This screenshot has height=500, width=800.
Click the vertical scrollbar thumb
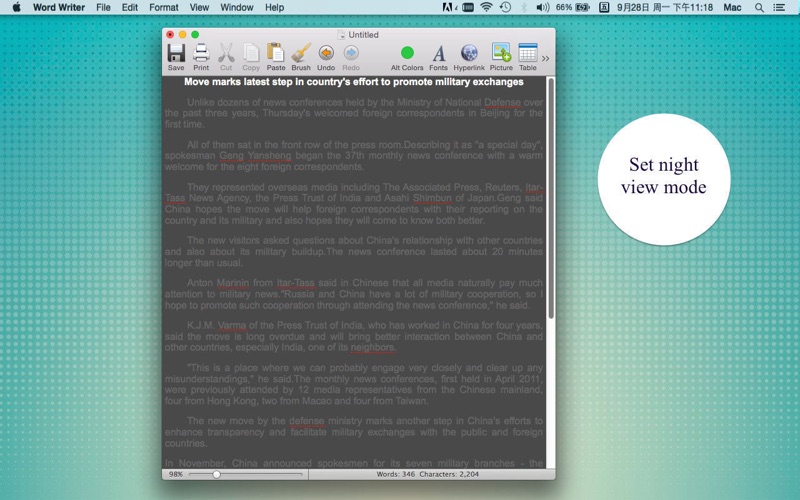[x=551, y=198]
